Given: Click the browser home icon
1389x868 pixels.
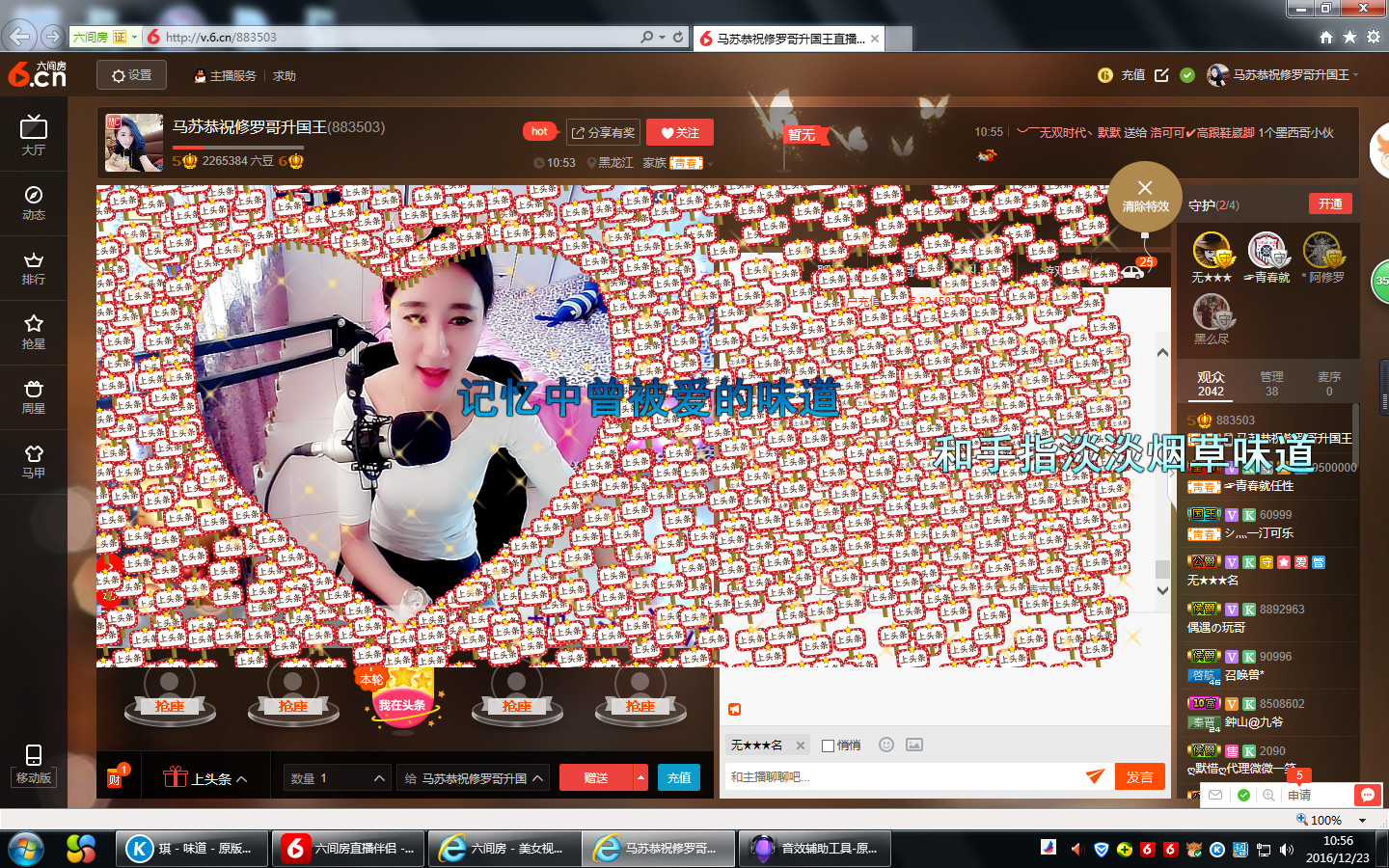Looking at the screenshot, I should coord(1326,37).
